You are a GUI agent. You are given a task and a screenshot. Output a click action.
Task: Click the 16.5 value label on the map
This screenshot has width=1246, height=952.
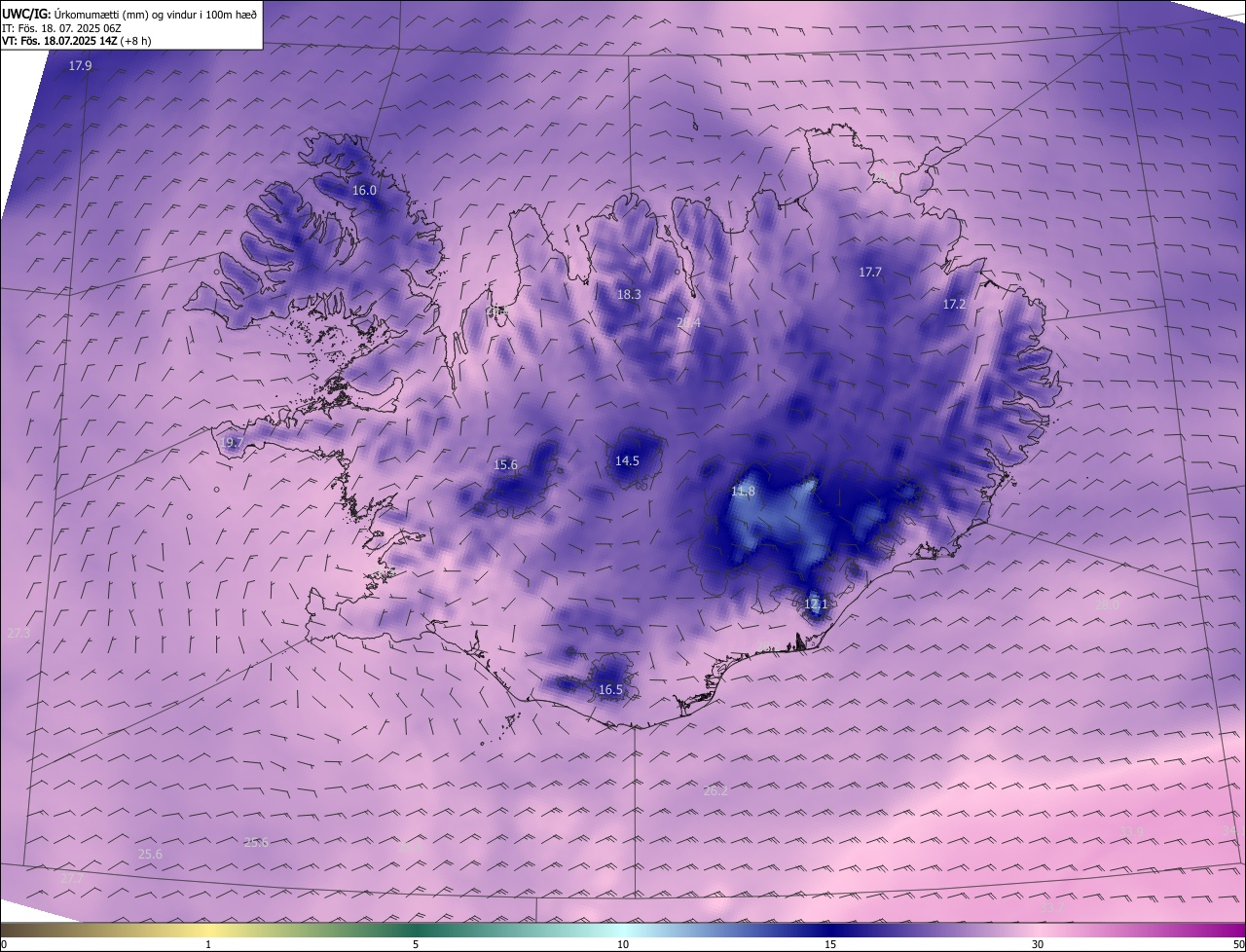tap(610, 690)
